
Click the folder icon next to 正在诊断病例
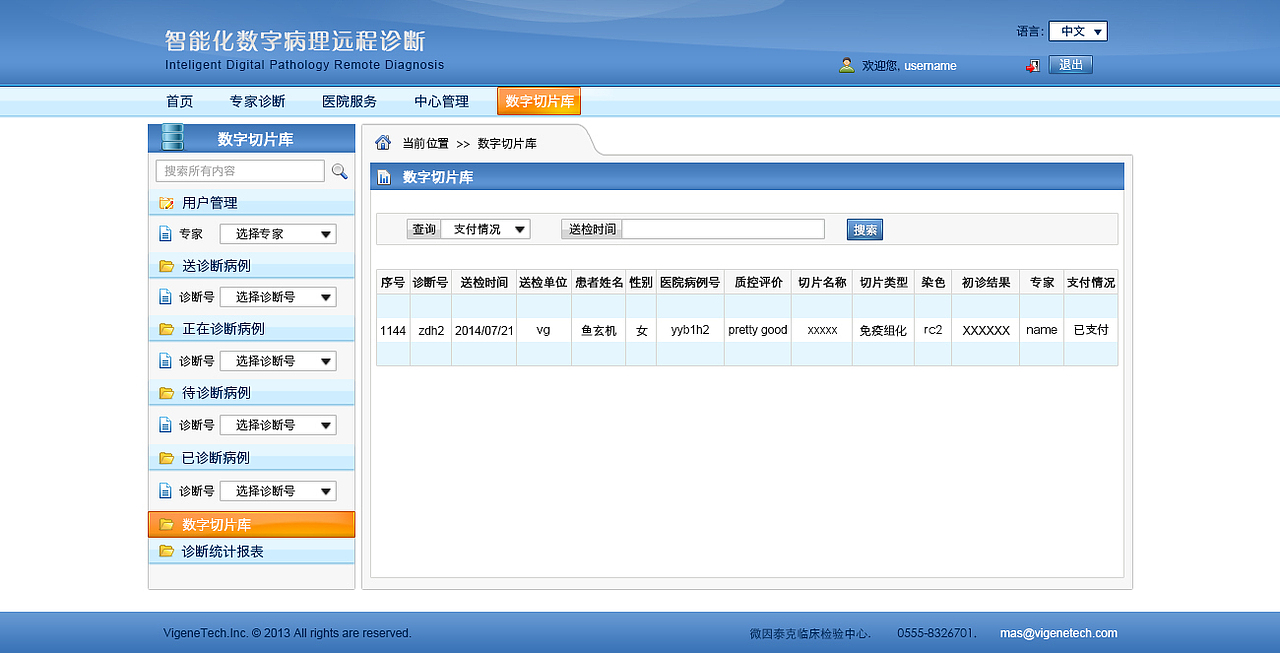pos(167,329)
